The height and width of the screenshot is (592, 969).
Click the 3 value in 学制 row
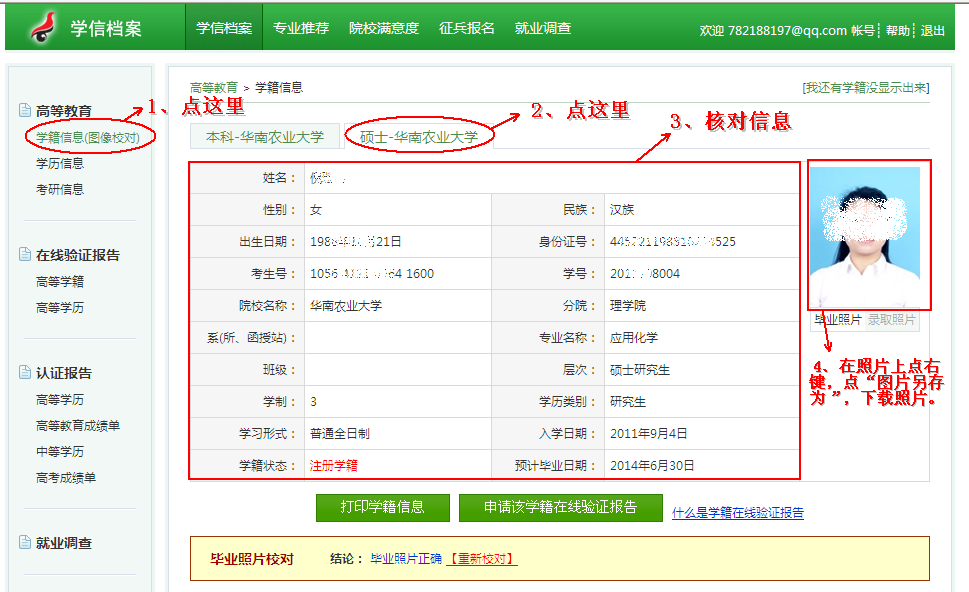click(313, 402)
